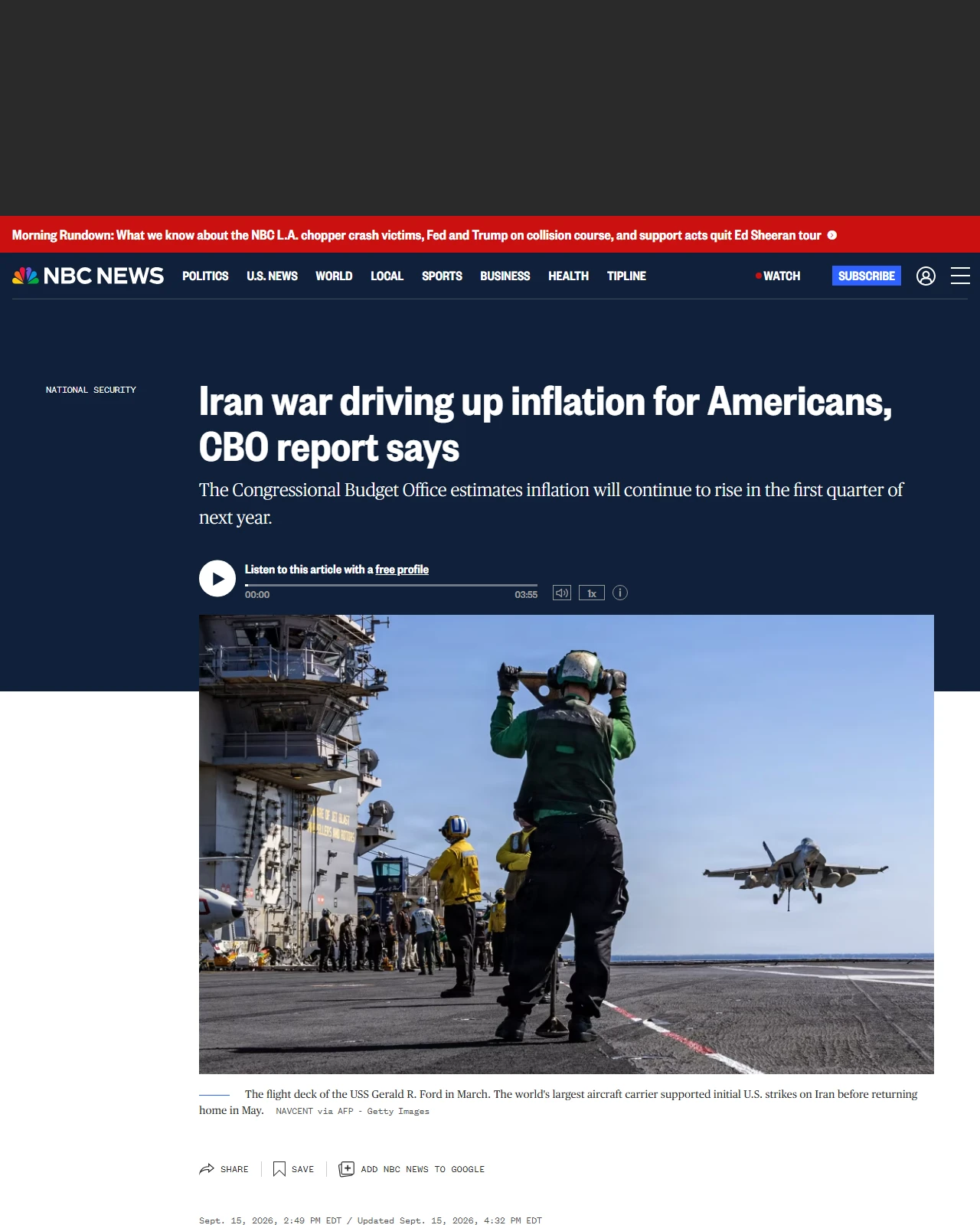Go to the Health section
The image size is (980, 1225).
(x=568, y=276)
